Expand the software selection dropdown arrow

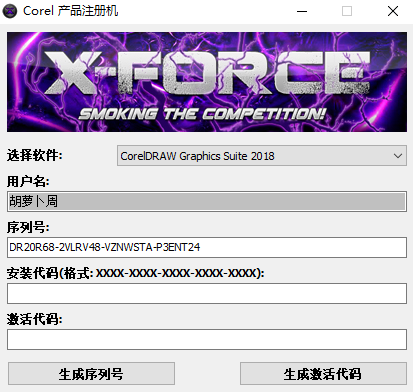pyautogui.click(x=398, y=156)
